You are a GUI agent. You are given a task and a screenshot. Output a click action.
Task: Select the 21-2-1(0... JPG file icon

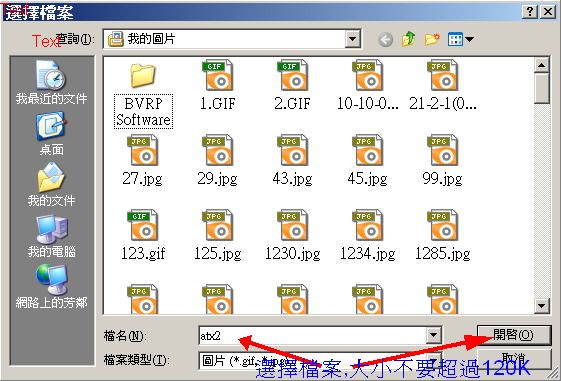(x=443, y=75)
